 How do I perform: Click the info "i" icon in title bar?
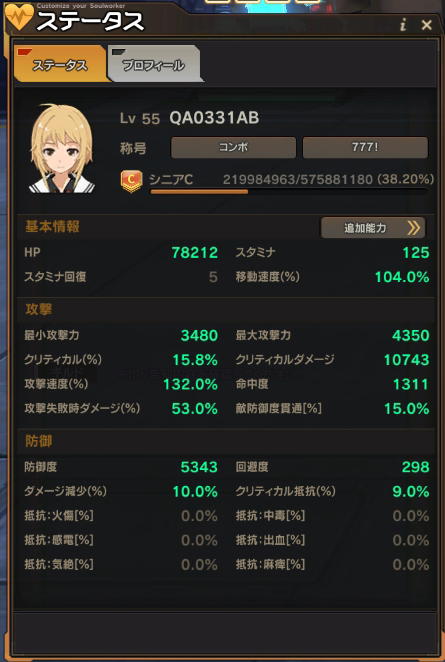point(403,25)
